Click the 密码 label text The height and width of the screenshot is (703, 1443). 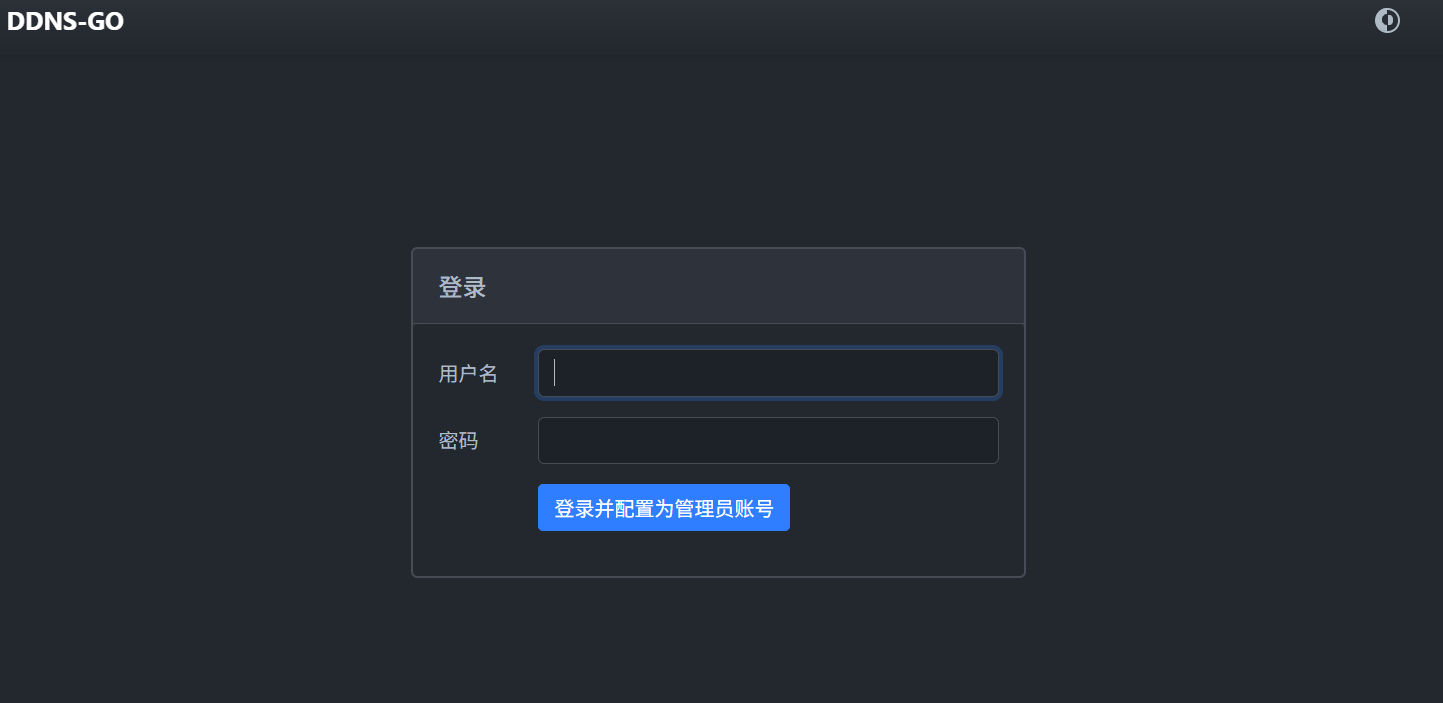(458, 441)
